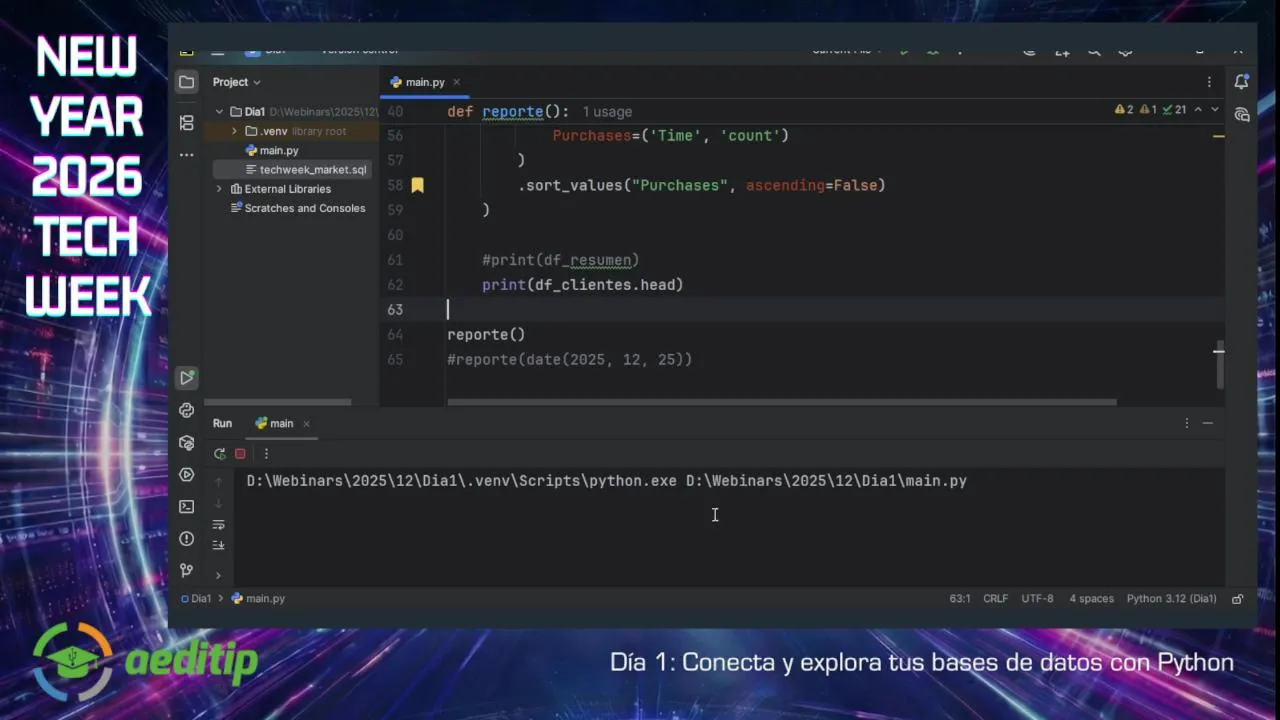Screen dimensions: 1280x720
Task: Click the Rerun 'main' green icon
Action: click(220, 453)
